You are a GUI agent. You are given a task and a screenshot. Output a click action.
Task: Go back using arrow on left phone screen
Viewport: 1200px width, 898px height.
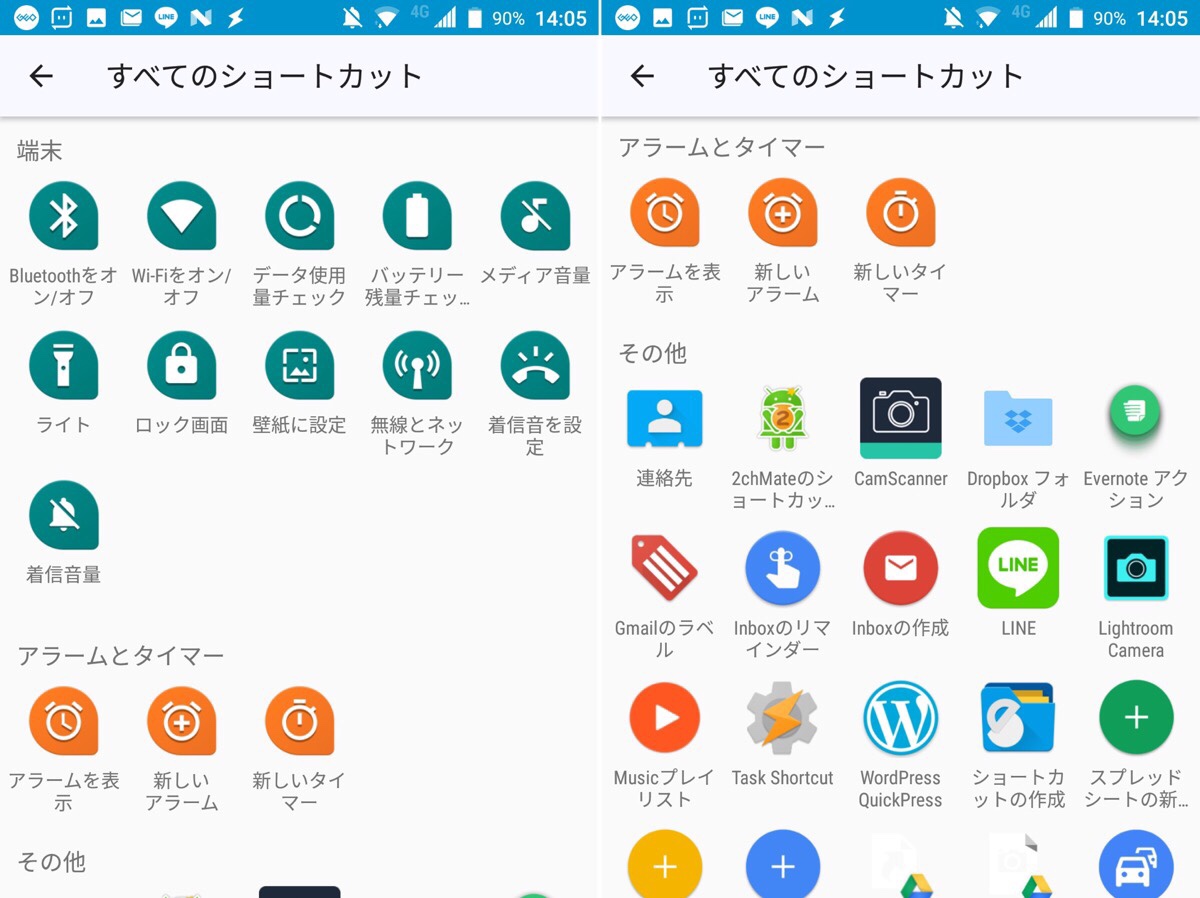tap(41, 76)
